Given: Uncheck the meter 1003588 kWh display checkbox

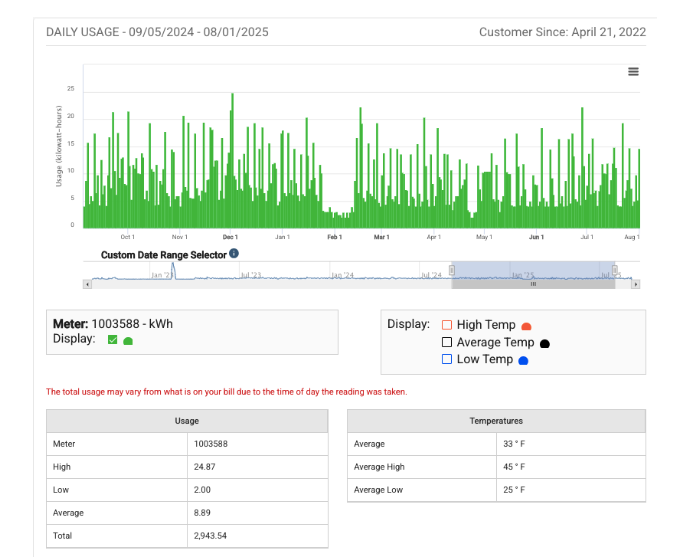Looking at the screenshot, I should coord(112,340).
